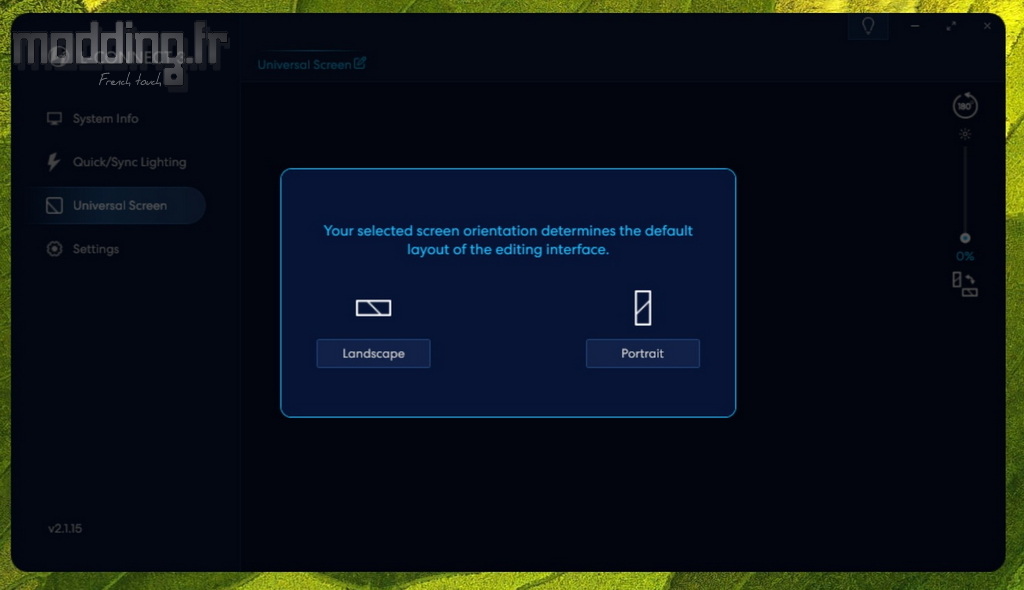Switch to the Universal Screen tab header
Viewport: 1024px width, 590px height.
[304, 65]
